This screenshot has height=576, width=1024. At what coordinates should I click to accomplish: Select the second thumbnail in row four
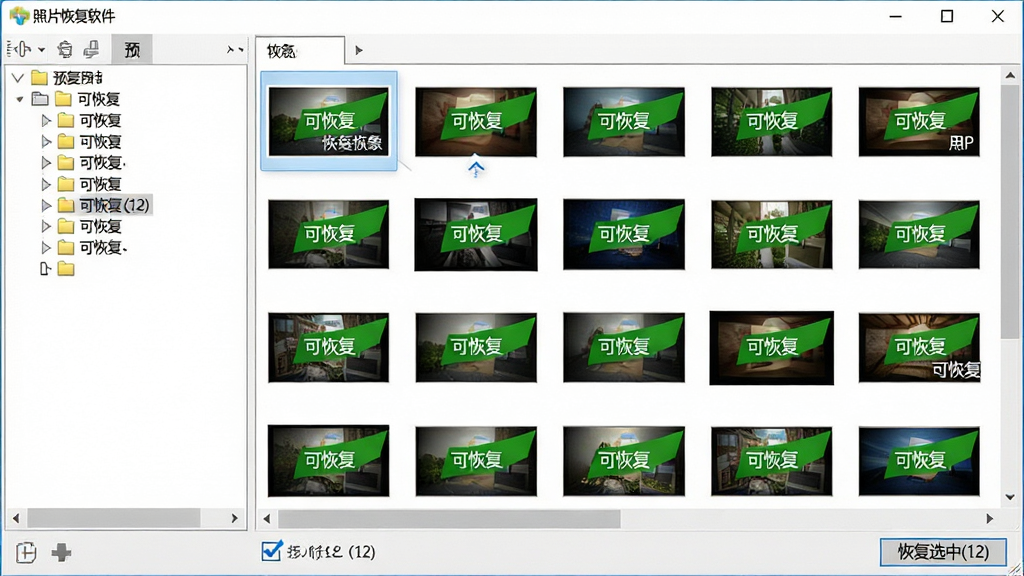[x=476, y=461]
